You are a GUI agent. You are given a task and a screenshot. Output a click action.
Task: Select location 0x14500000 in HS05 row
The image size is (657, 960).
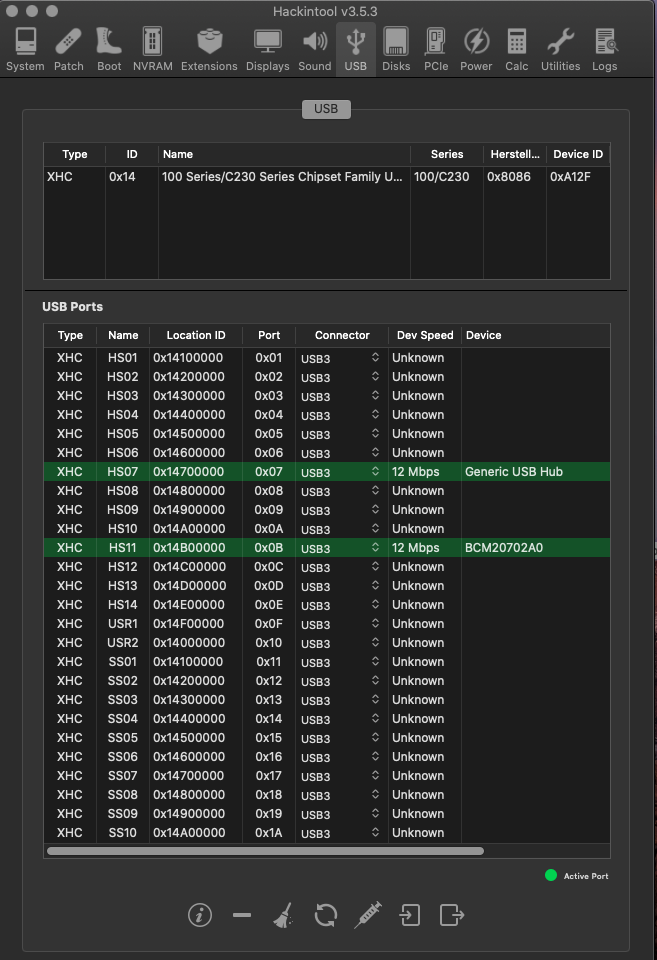pos(189,433)
